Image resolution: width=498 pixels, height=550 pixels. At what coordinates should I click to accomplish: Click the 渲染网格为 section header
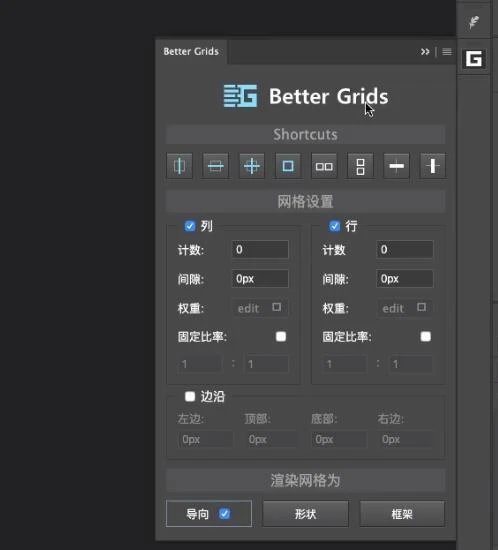click(x=305, y=480)
